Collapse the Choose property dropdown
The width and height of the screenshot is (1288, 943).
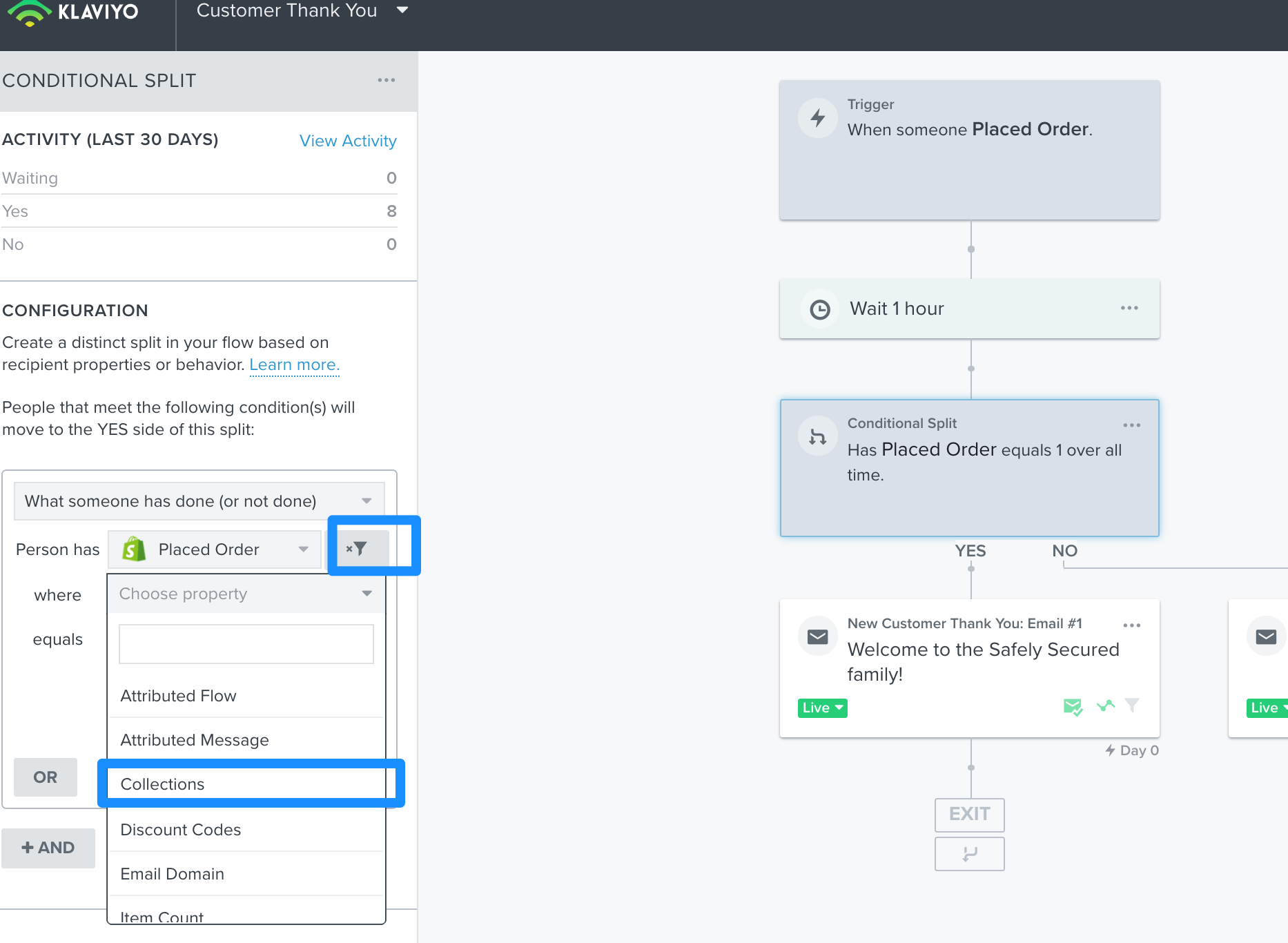pos(246,594)
